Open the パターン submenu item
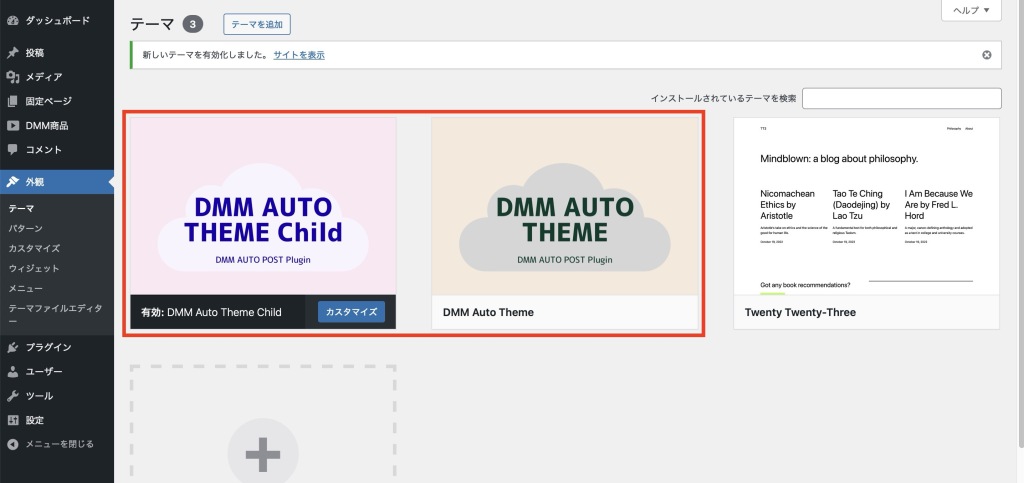 (25, 228)
